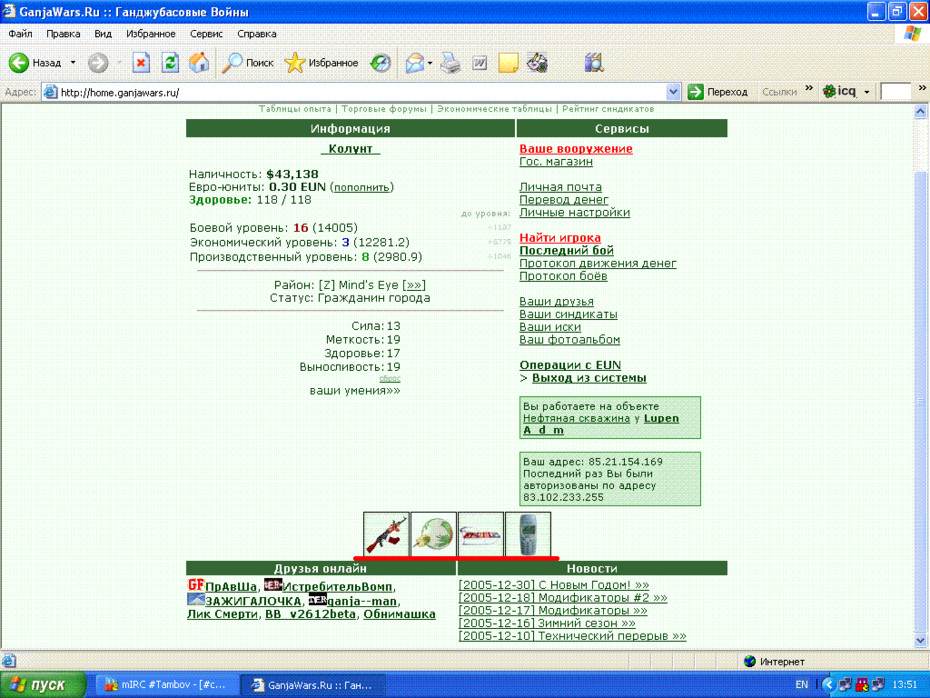The image size is (930, 698).
Task: Open the back button history dropdown arrow
Action: pyautogui.click(x=73, y=62)
